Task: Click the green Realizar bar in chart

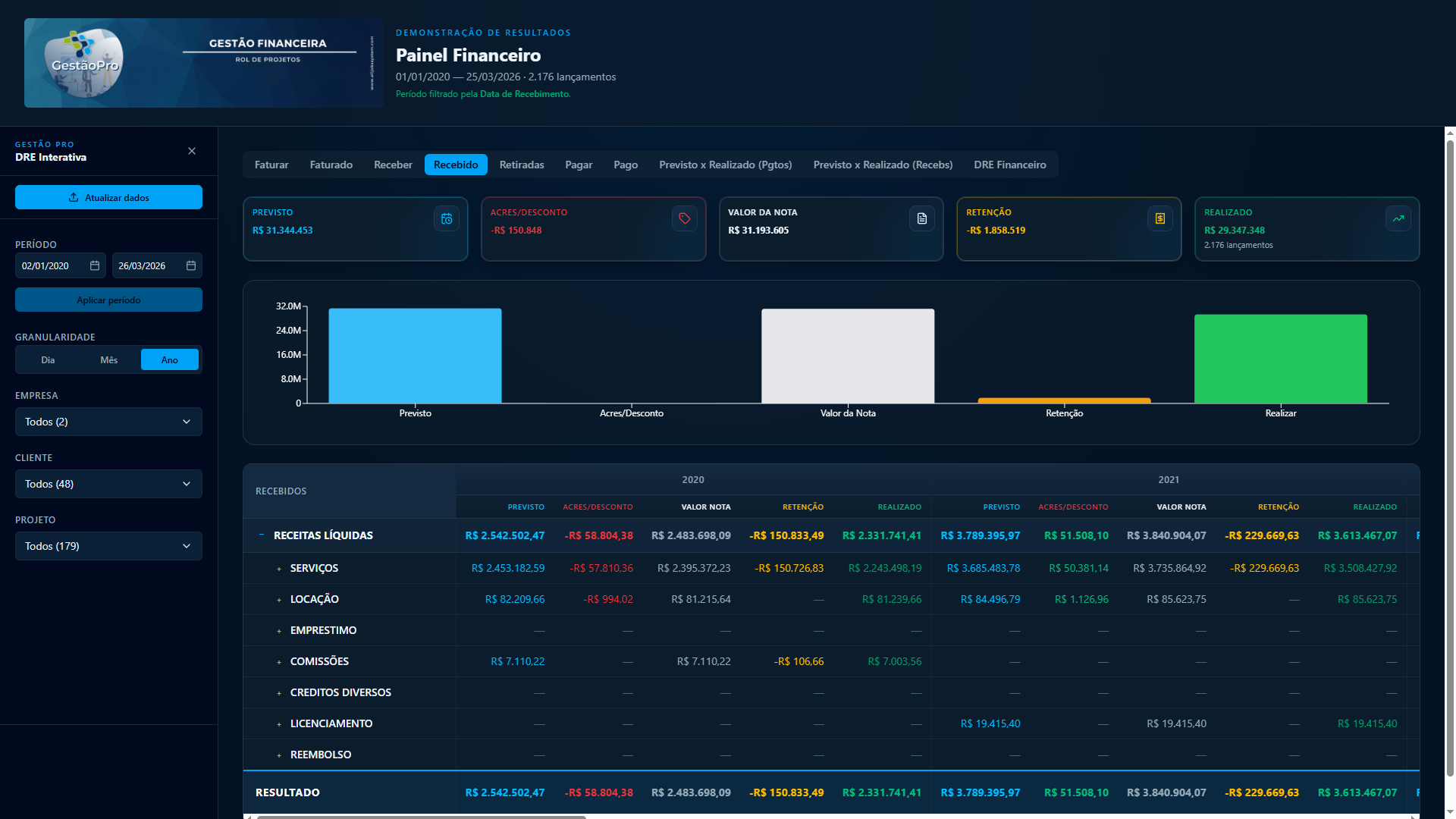Action: pyautogui.click(x=1281, y=359)
